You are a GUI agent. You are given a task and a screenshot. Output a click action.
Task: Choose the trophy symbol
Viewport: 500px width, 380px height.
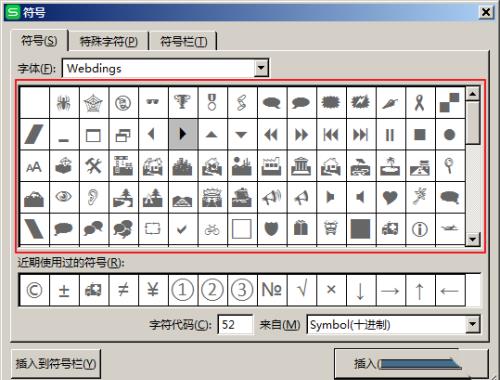[183, 103]
